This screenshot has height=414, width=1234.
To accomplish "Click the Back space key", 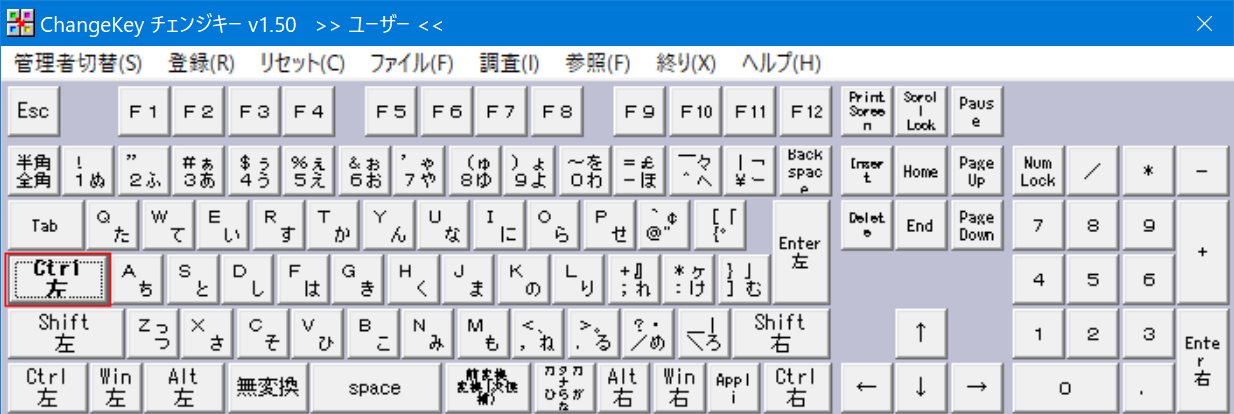I will (805, 172).
